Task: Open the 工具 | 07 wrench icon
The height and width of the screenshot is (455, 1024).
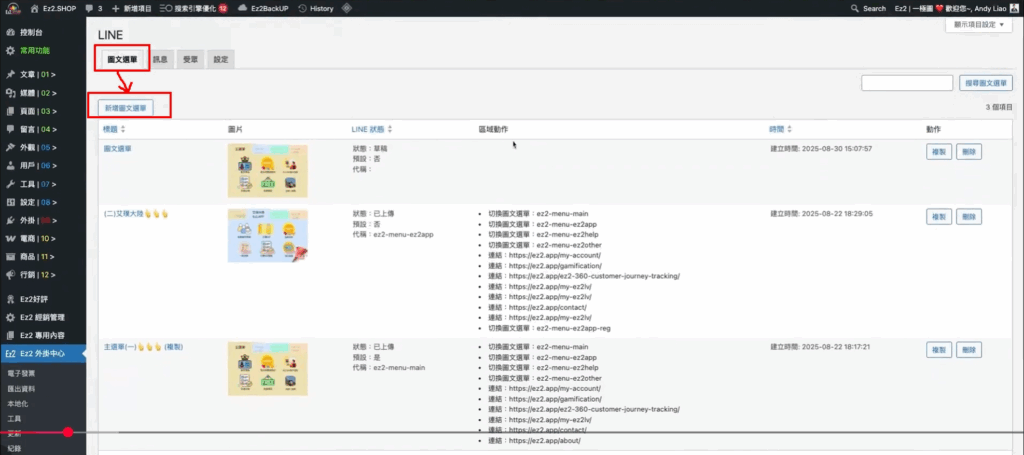Action: pyautogui.click(x=10, y=184)
